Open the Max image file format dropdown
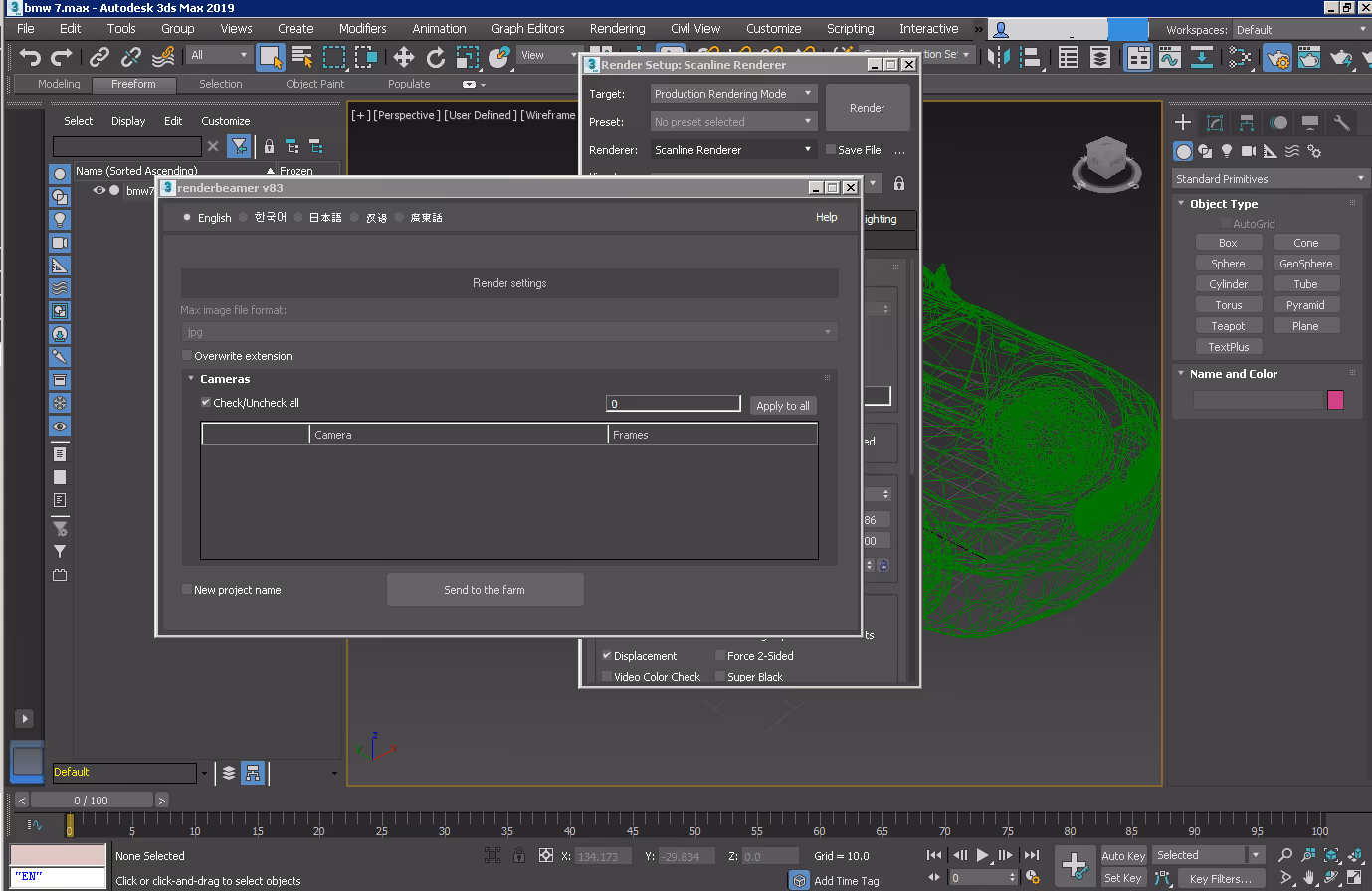1372x891 pixels. click(x=509, y=332)
